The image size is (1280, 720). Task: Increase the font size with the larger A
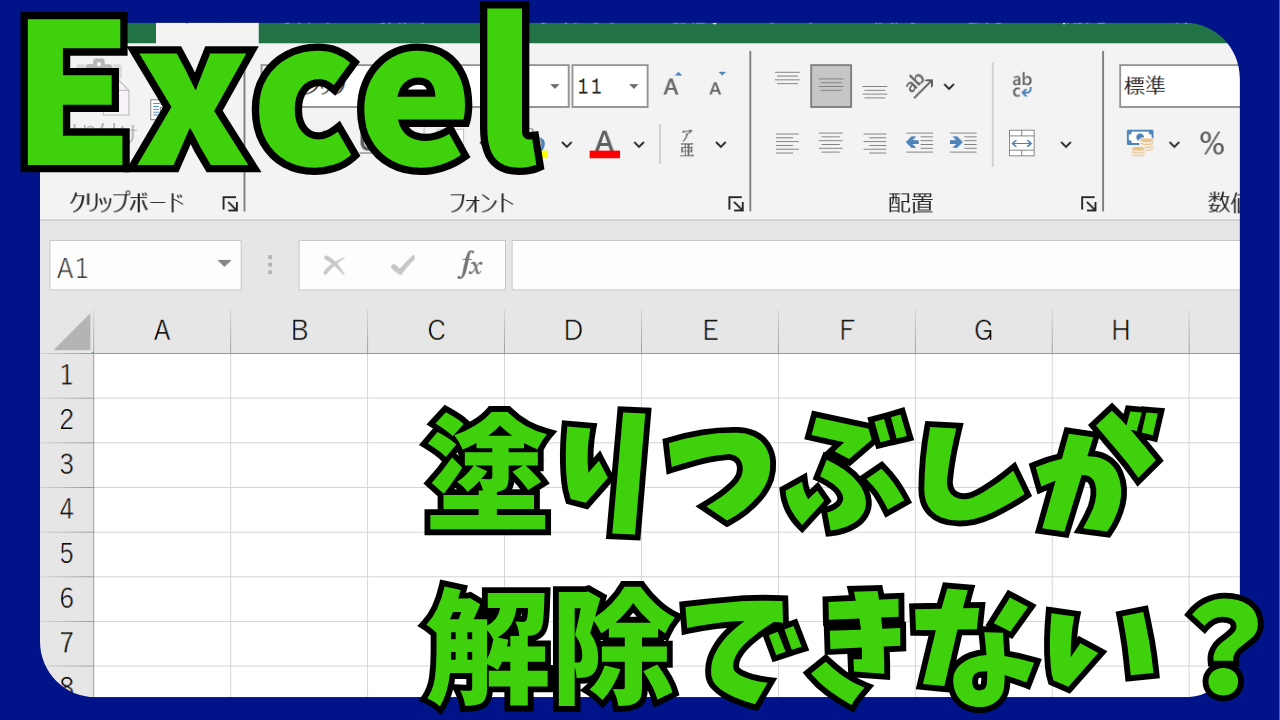tap(673, 86)
